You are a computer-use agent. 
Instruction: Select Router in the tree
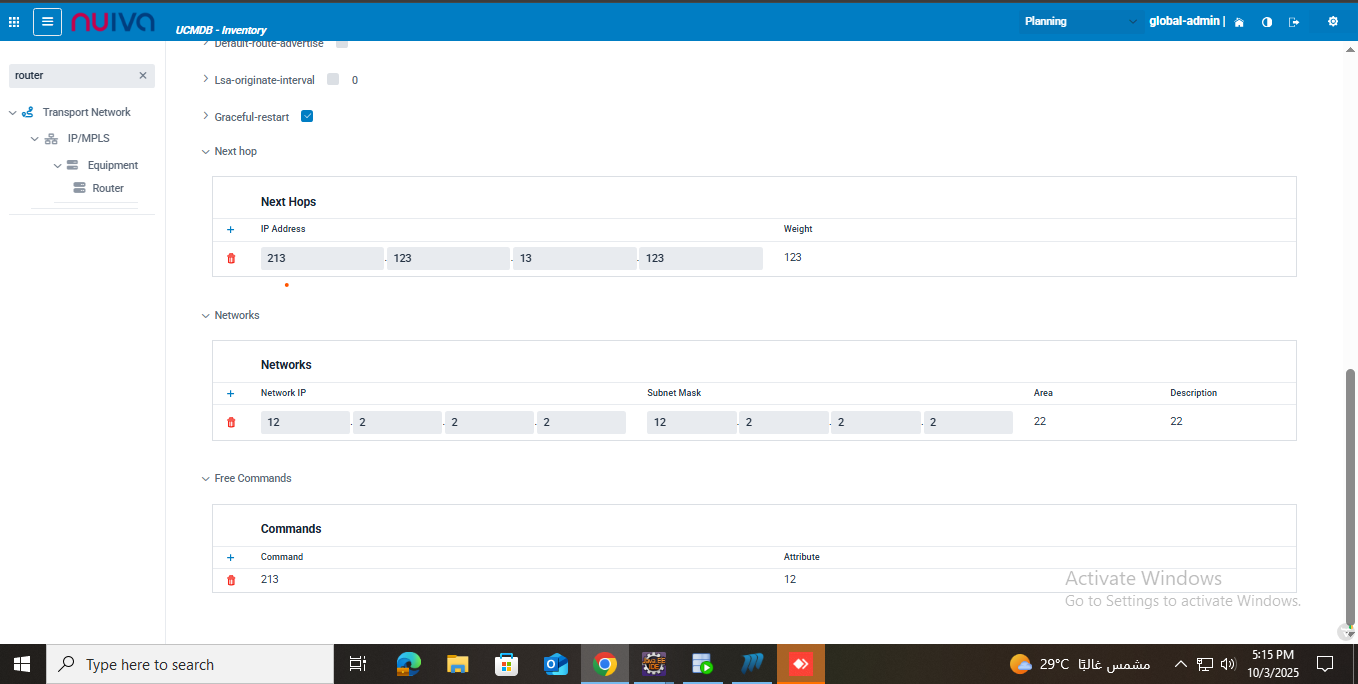point(108,188)
